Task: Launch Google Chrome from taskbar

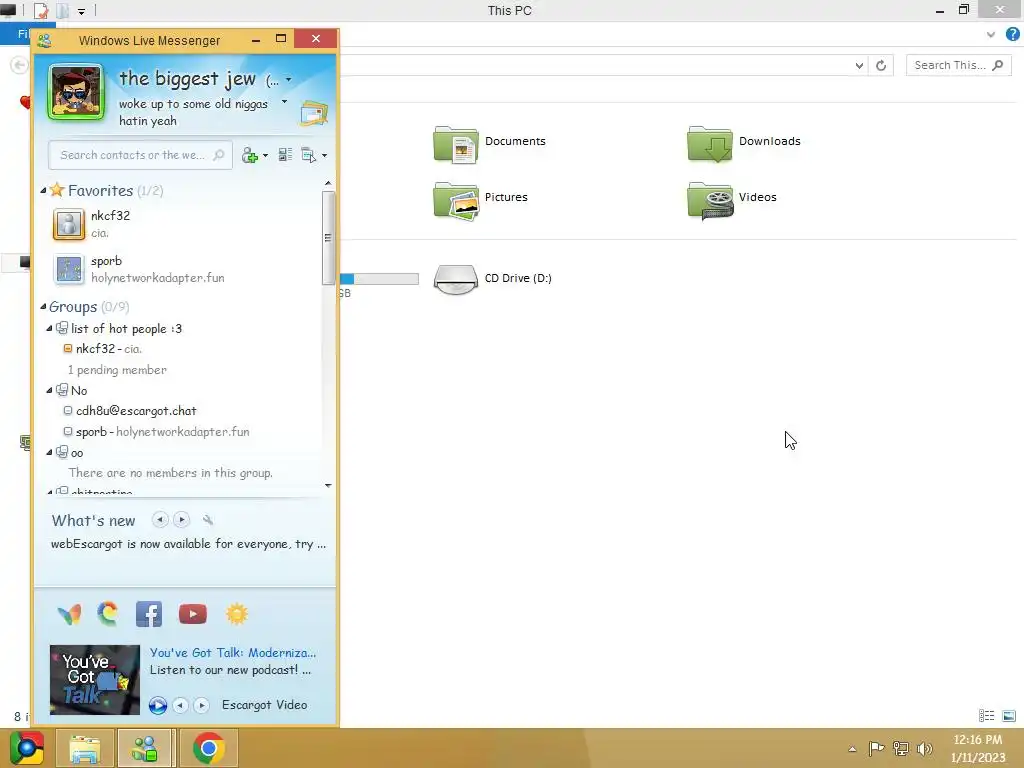Action: pyautogui.click(x=208, y=748)
